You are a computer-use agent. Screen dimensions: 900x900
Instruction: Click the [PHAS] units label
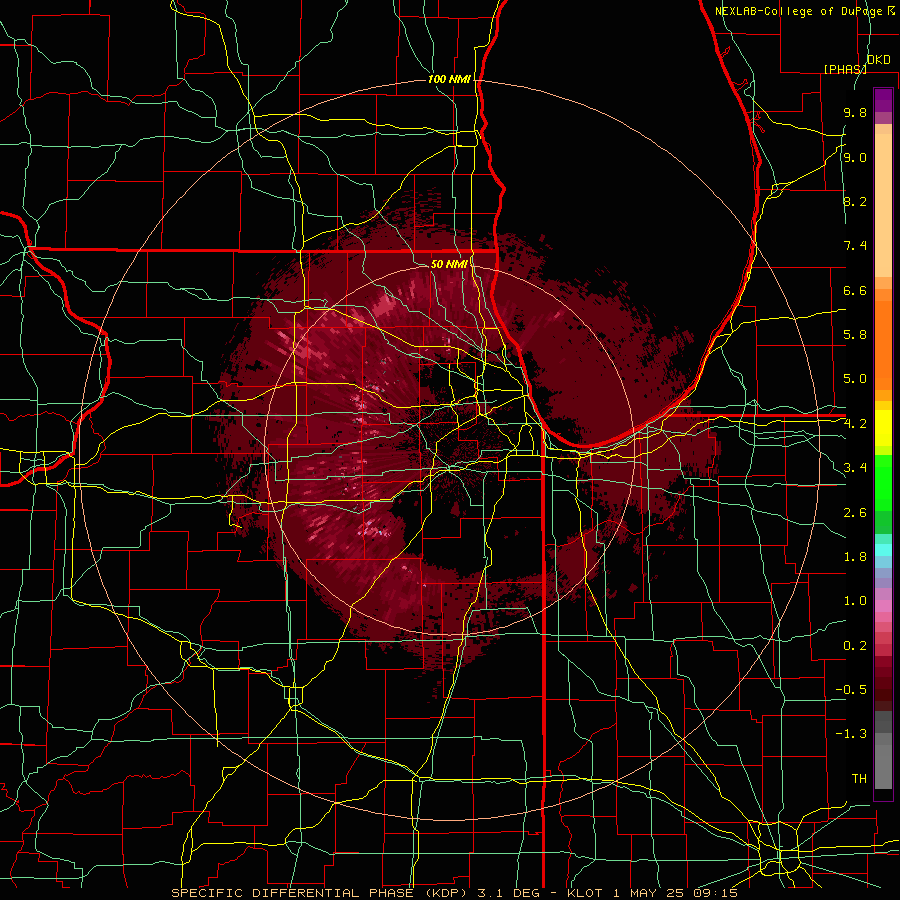pos(845,69)
